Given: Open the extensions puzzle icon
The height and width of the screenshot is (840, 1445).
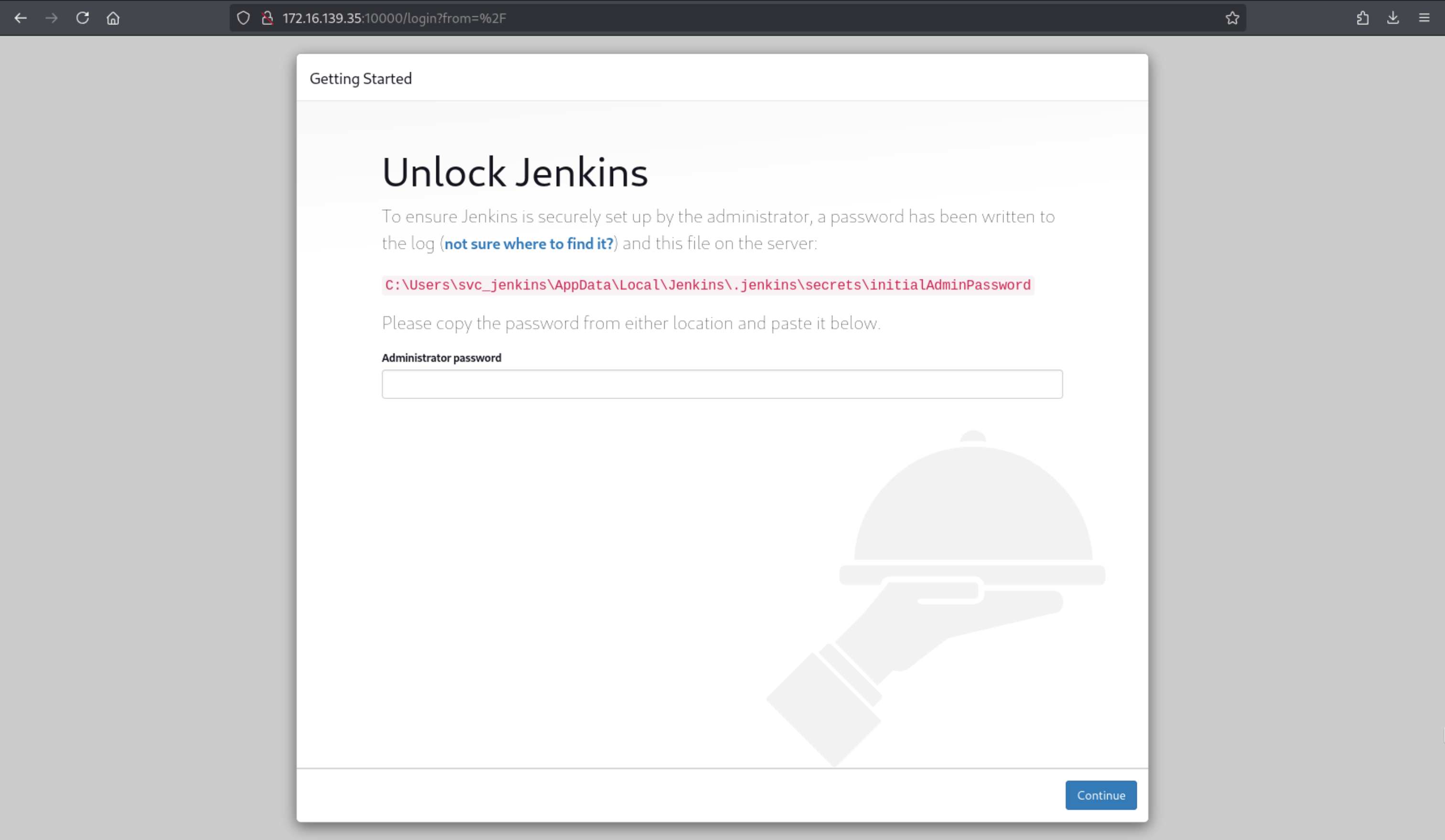Looking at the screenshot, I should 1363,18.
